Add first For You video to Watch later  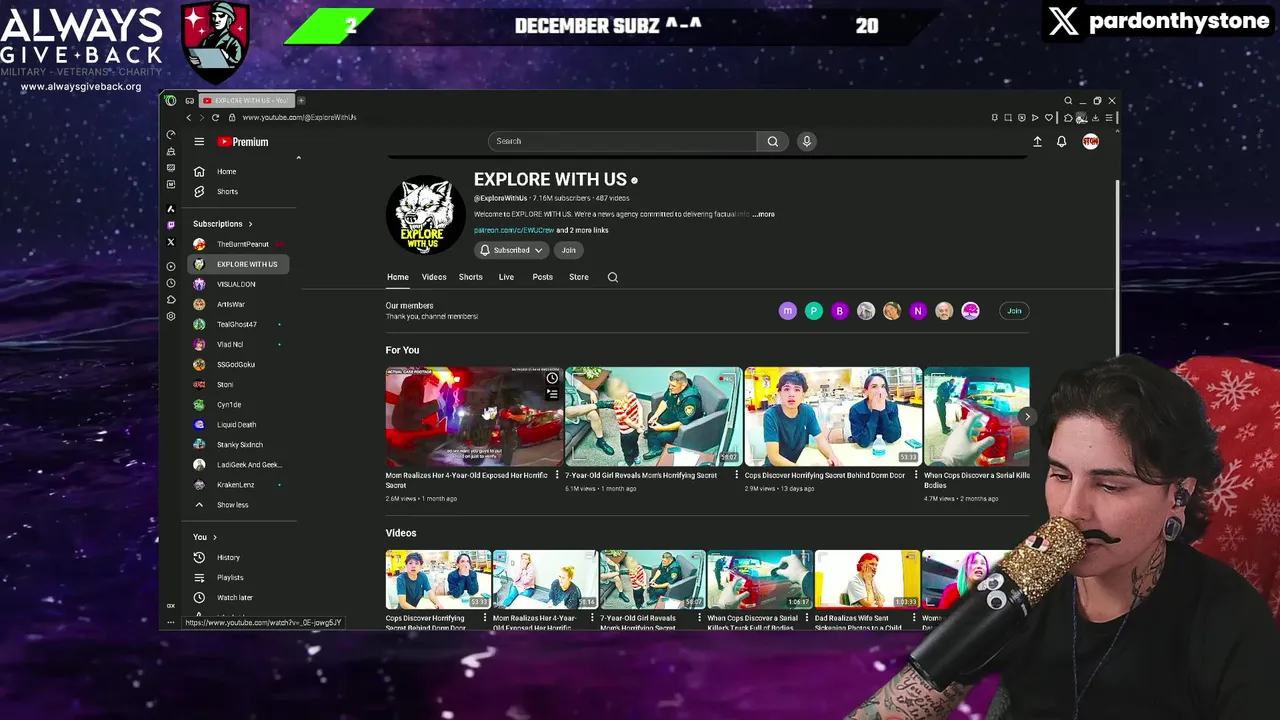click(x=552, y=378)
